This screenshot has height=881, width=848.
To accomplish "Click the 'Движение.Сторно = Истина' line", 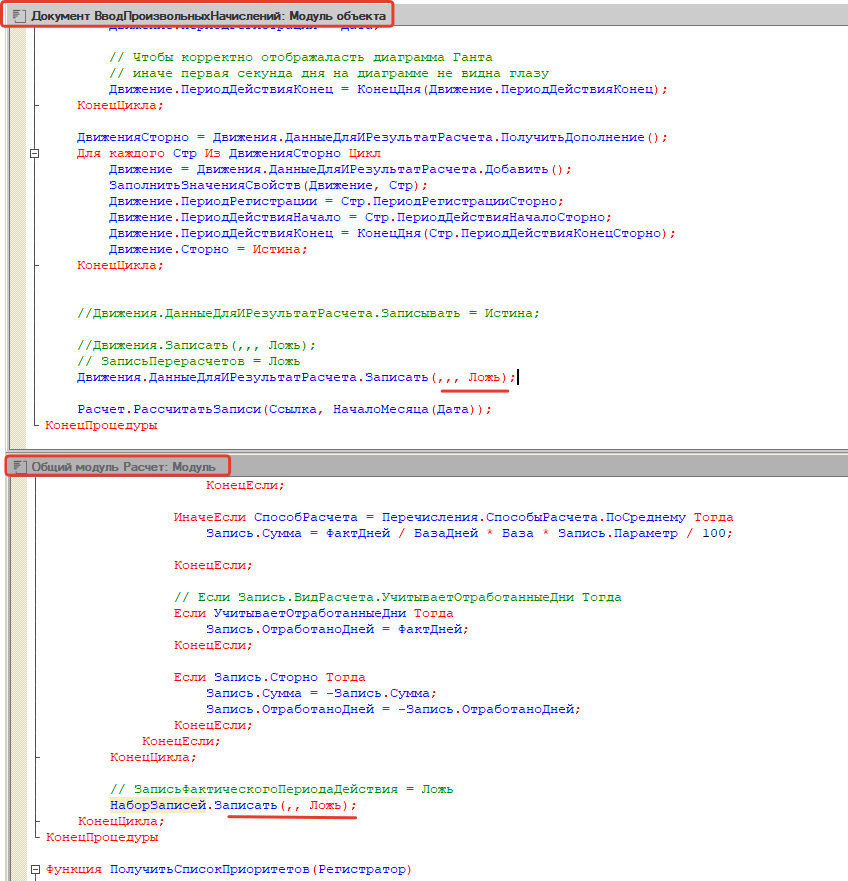I will (208, 249).
